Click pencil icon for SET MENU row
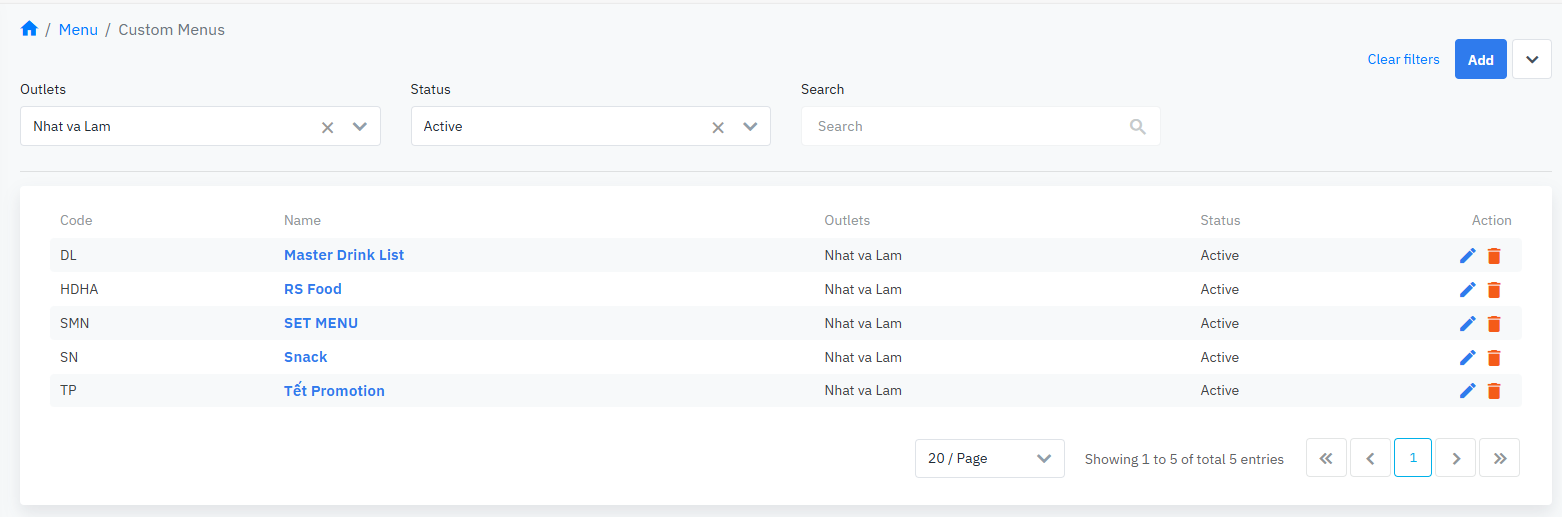The image size is (1562, 517). coord(1467,324)
